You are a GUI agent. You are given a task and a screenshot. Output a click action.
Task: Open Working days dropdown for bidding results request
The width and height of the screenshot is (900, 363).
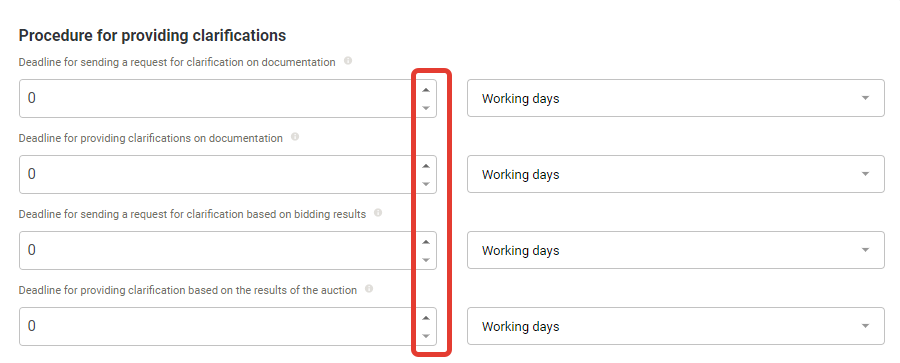(676, 250)
